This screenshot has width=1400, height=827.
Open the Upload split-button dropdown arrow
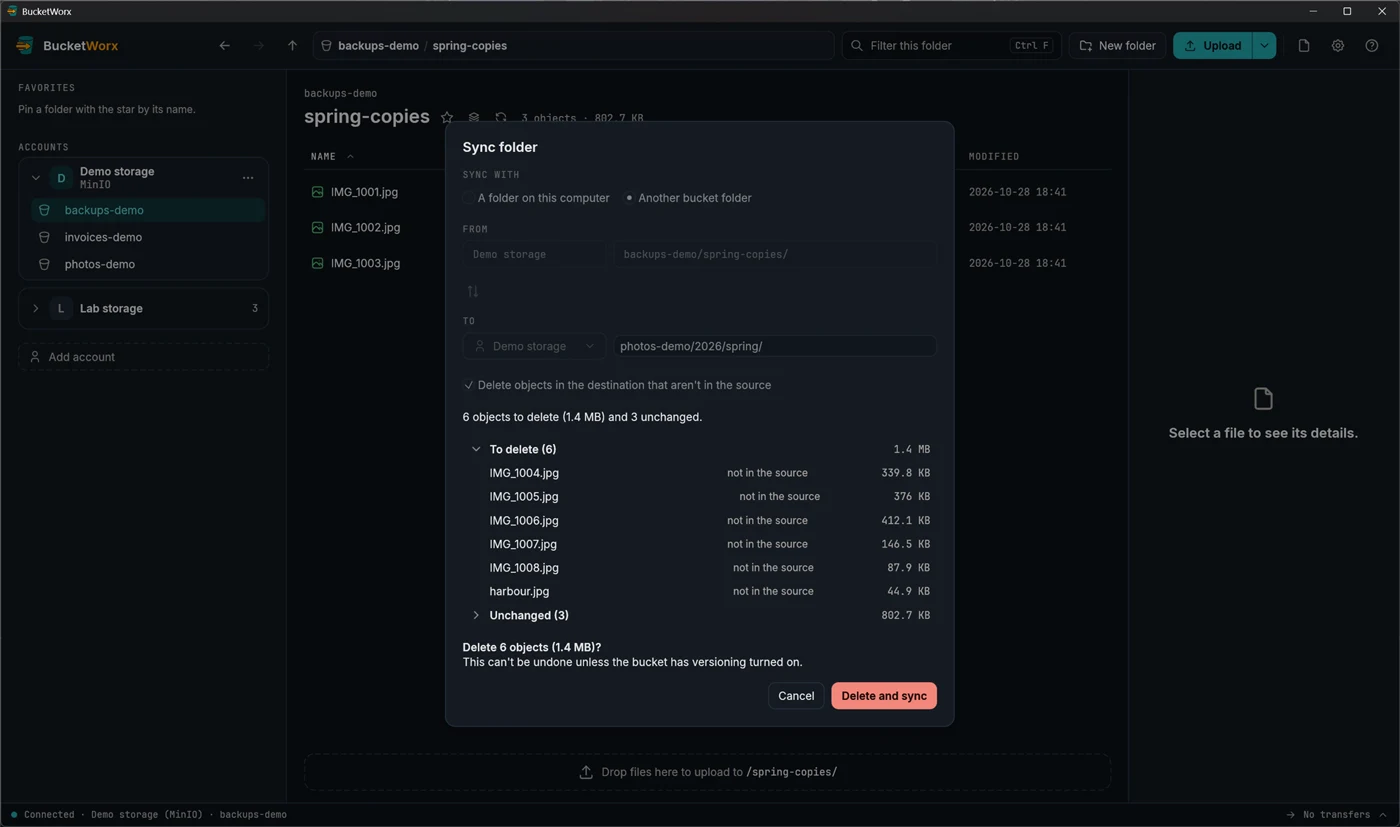[1264, 45]
